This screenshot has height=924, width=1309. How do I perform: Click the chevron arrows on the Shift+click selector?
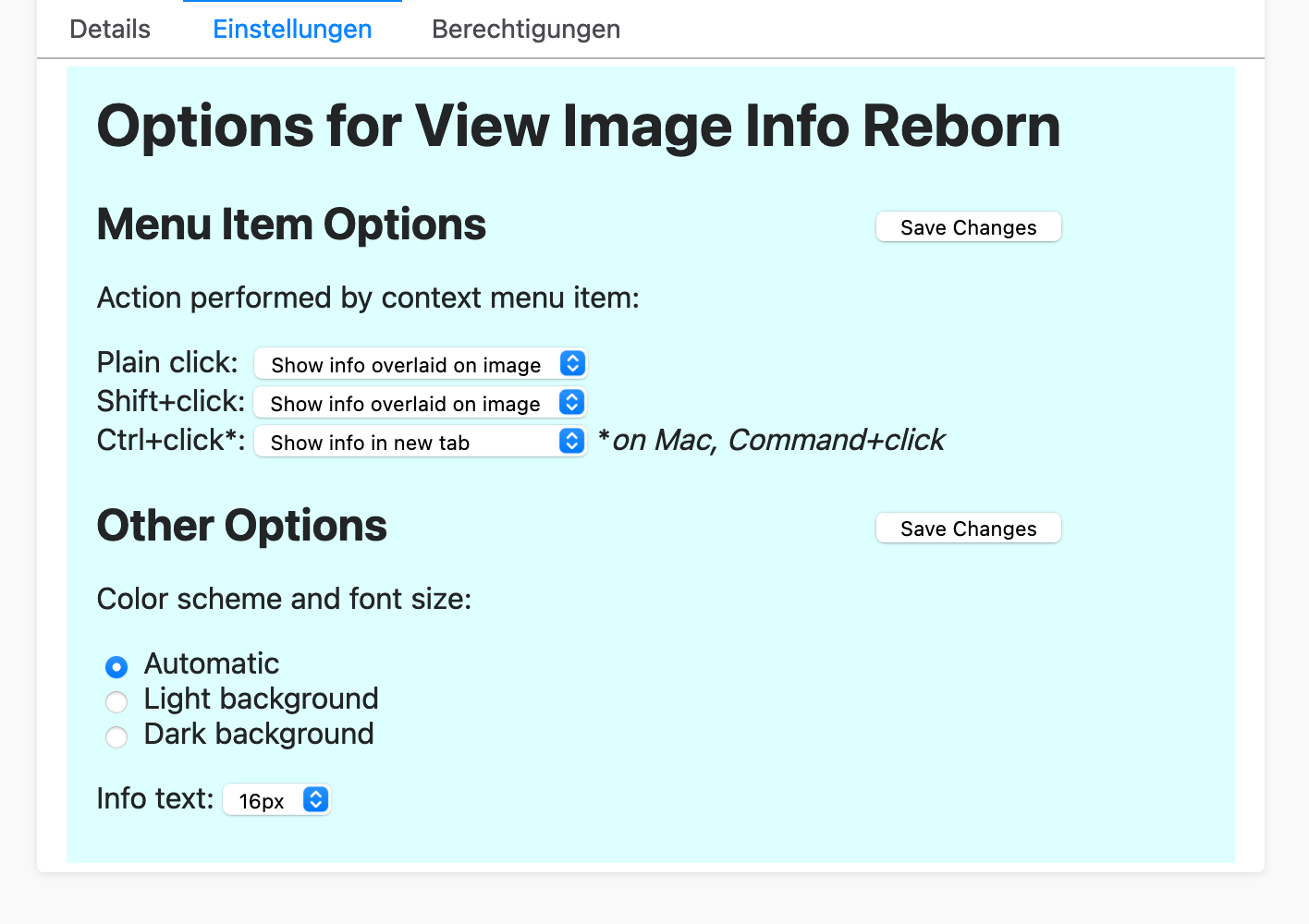[571, 403]
